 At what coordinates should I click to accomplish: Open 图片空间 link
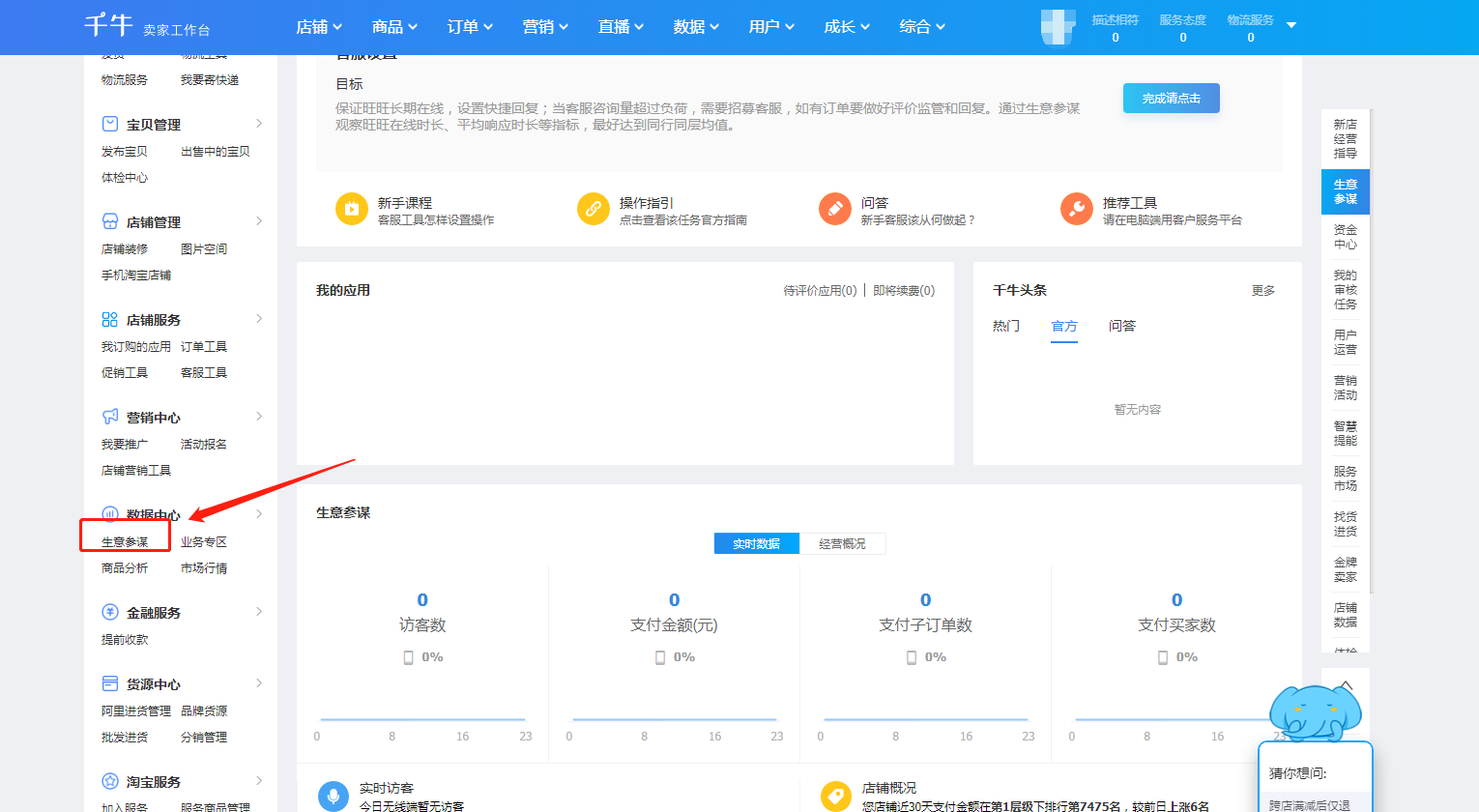click(204, 249)
